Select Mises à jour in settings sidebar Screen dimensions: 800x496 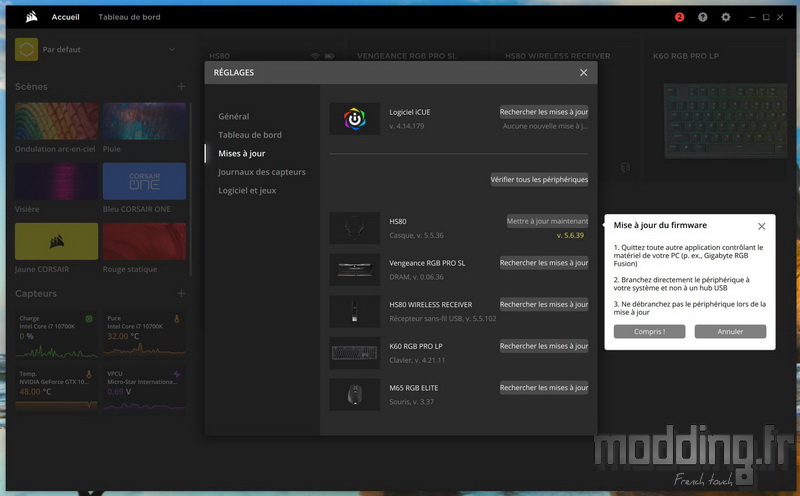coord(242,153)
